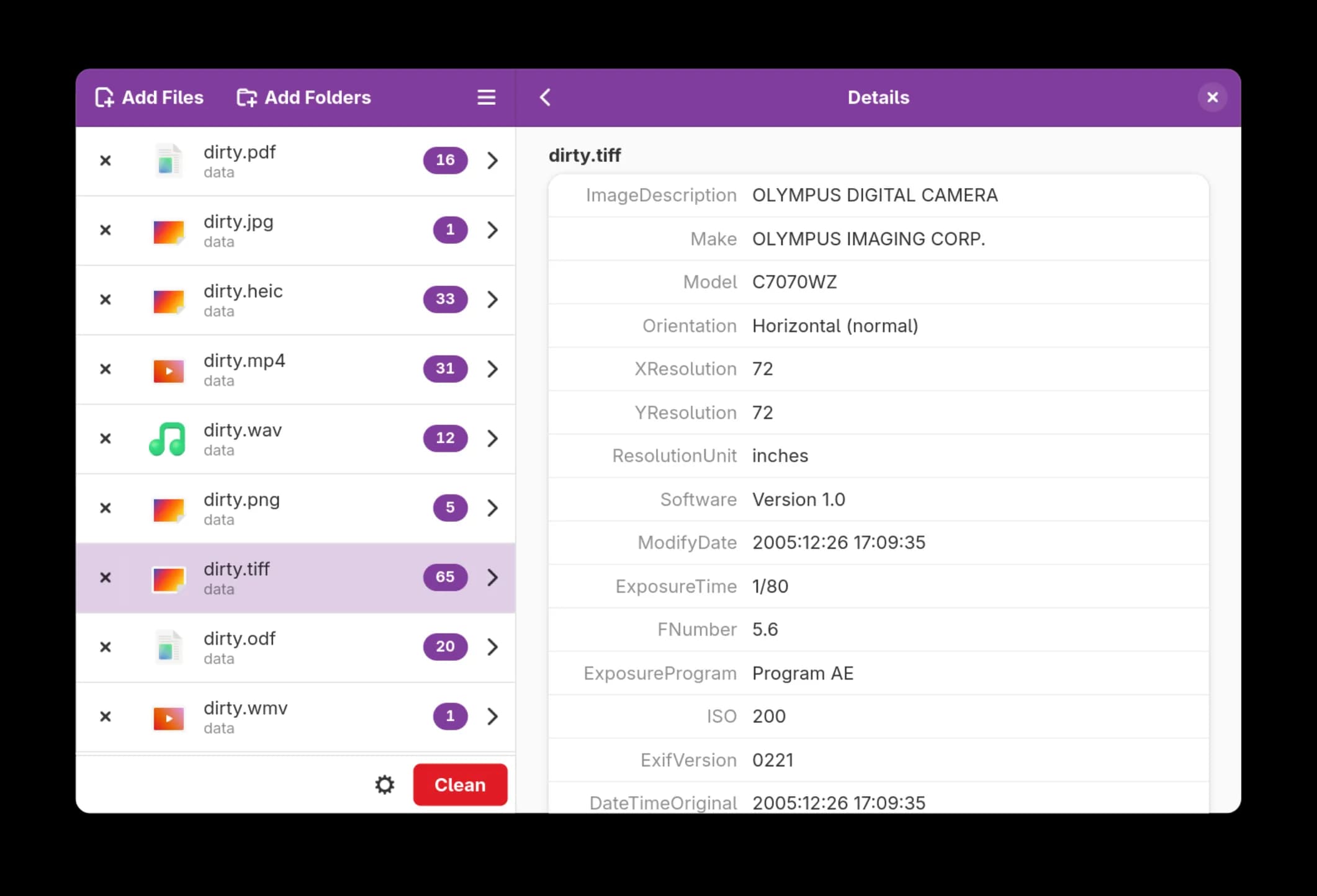The height and width of the screenshot is (896, 1317).
Task: Click the 16 metadata badge for dirty.pdf
Action: point(445,160)
